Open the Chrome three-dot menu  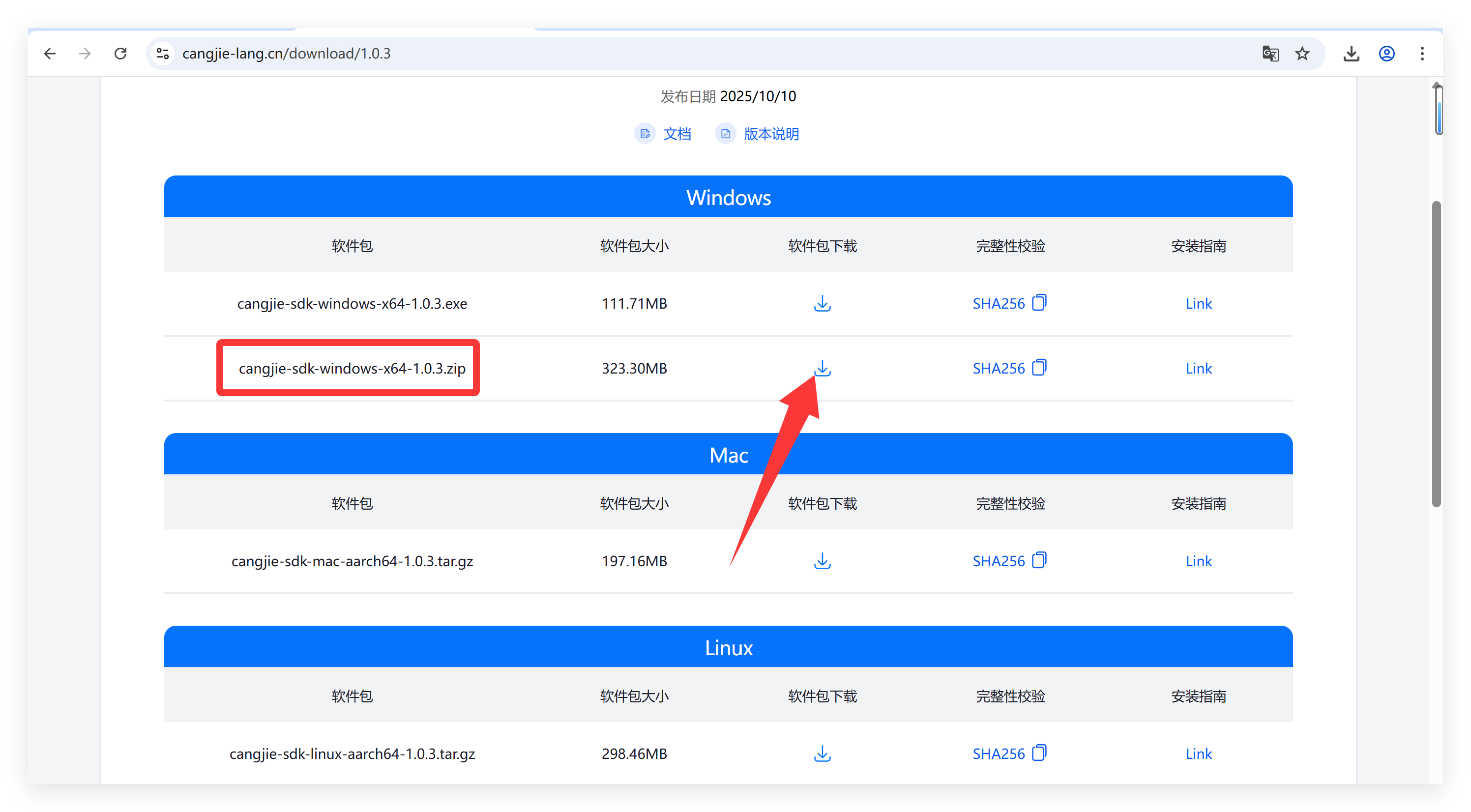click(1422, 54)
